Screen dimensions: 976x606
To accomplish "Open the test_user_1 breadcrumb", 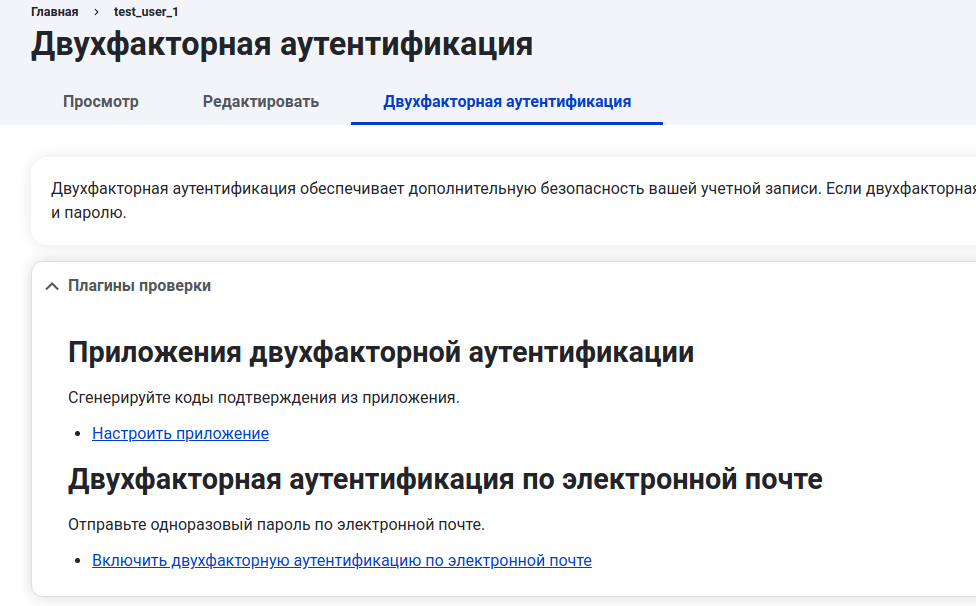I will (146, 12).
